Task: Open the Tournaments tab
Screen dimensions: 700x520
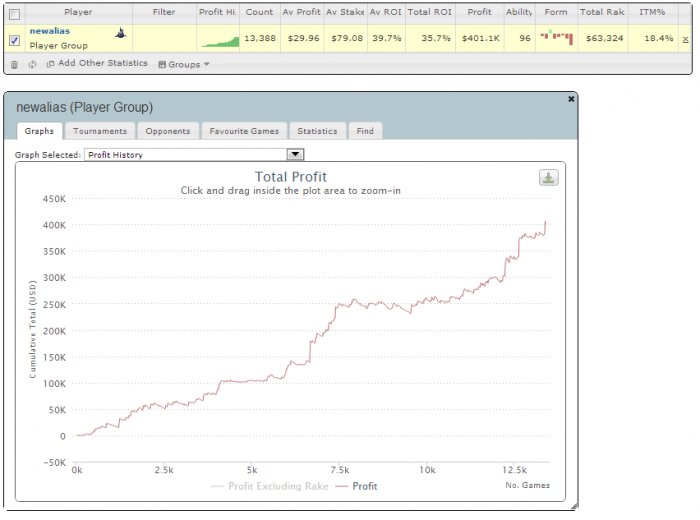Action: point(100,131)
